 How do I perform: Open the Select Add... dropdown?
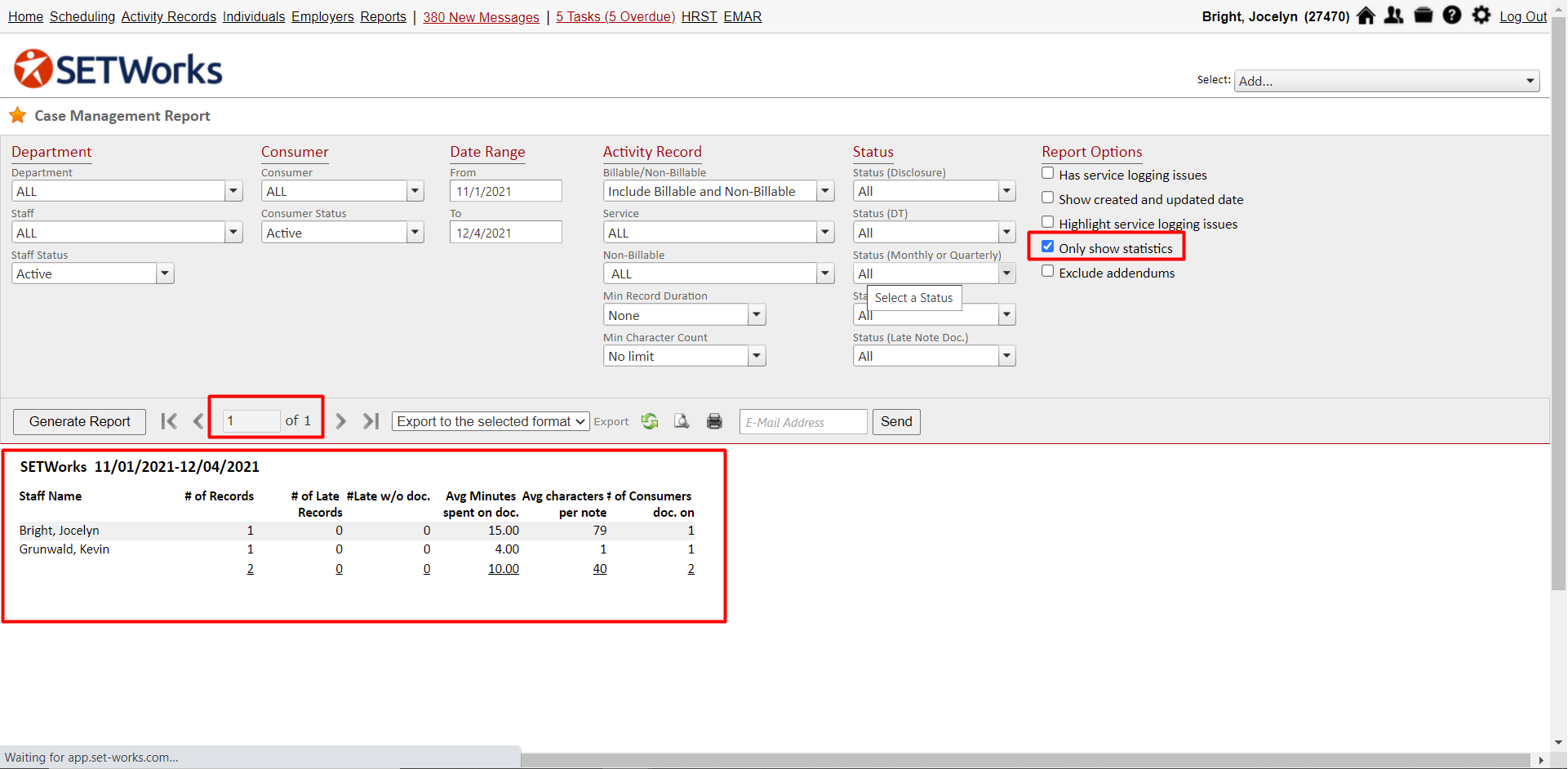[1387, 81]
